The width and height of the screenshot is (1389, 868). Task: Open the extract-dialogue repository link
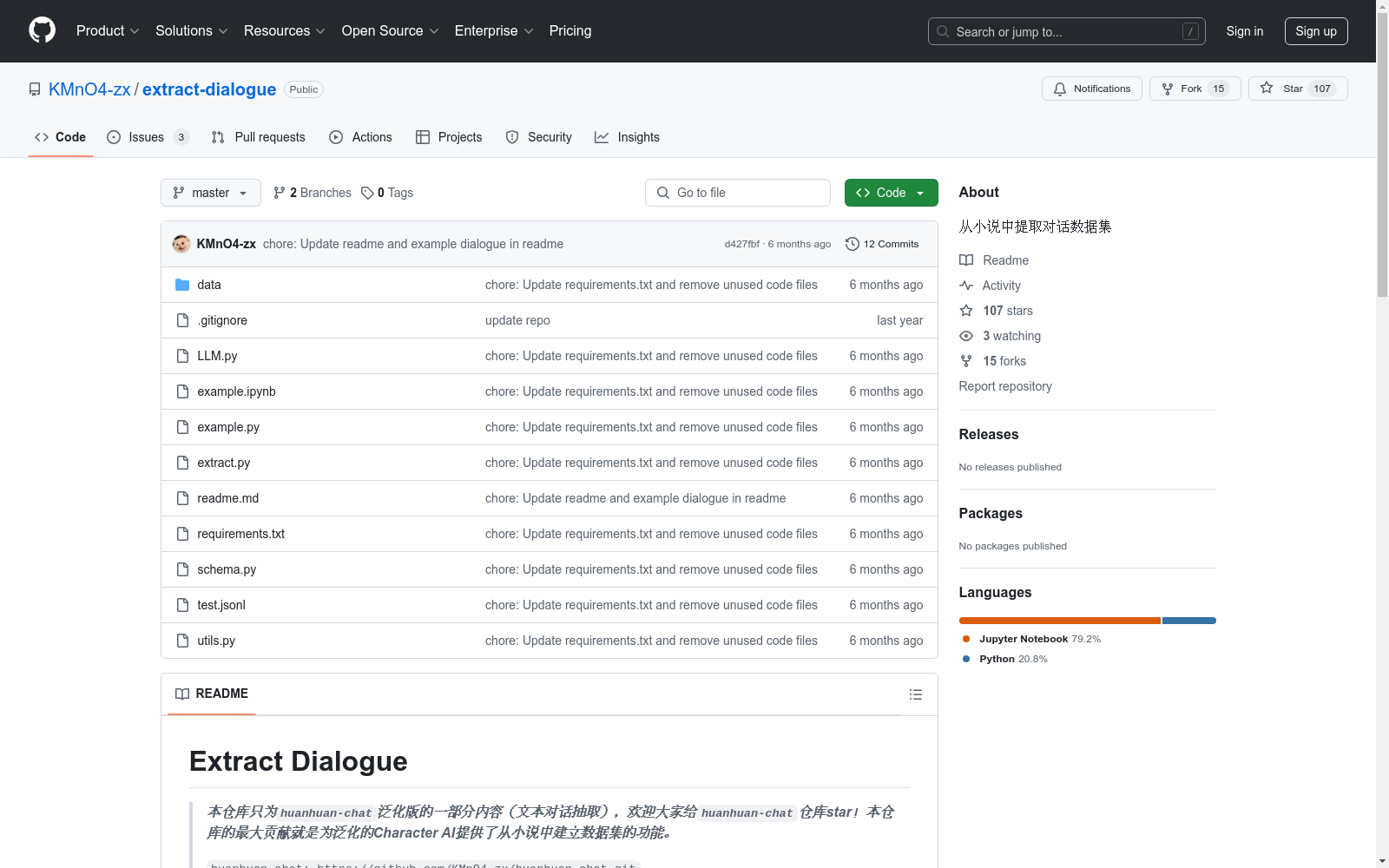pyautogui.click(x=209, y=89)
